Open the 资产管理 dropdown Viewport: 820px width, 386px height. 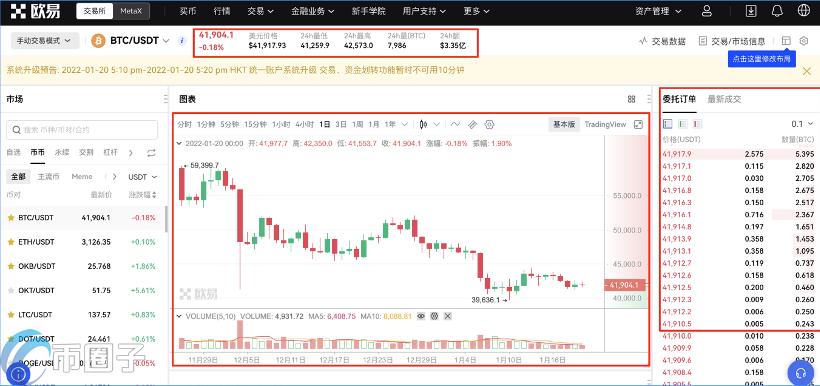pyautogui.click(x=659, y=11)
